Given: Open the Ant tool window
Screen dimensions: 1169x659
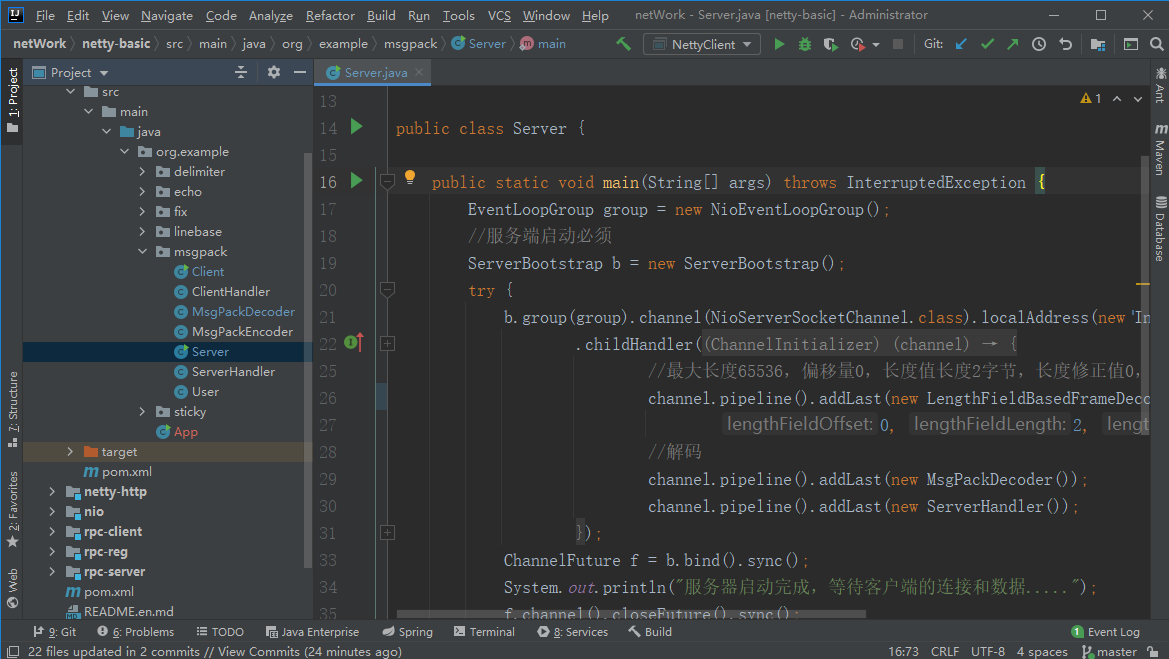Looking at the screenshot, I should click(1160, 84).
